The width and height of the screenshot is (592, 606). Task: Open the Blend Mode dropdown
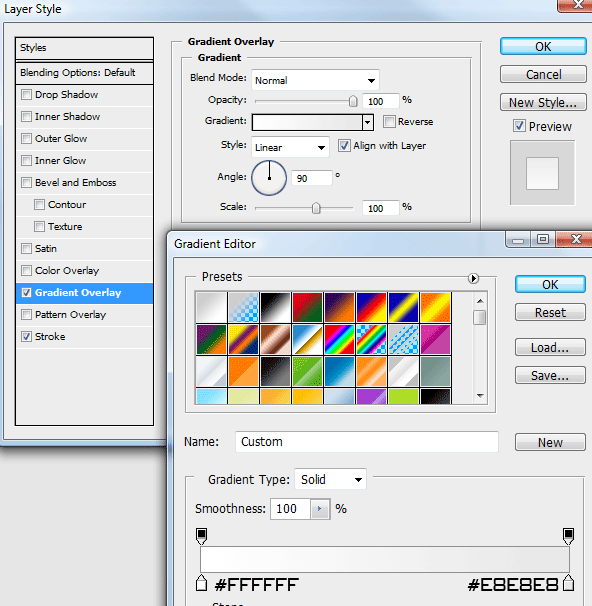click(315, 80)
